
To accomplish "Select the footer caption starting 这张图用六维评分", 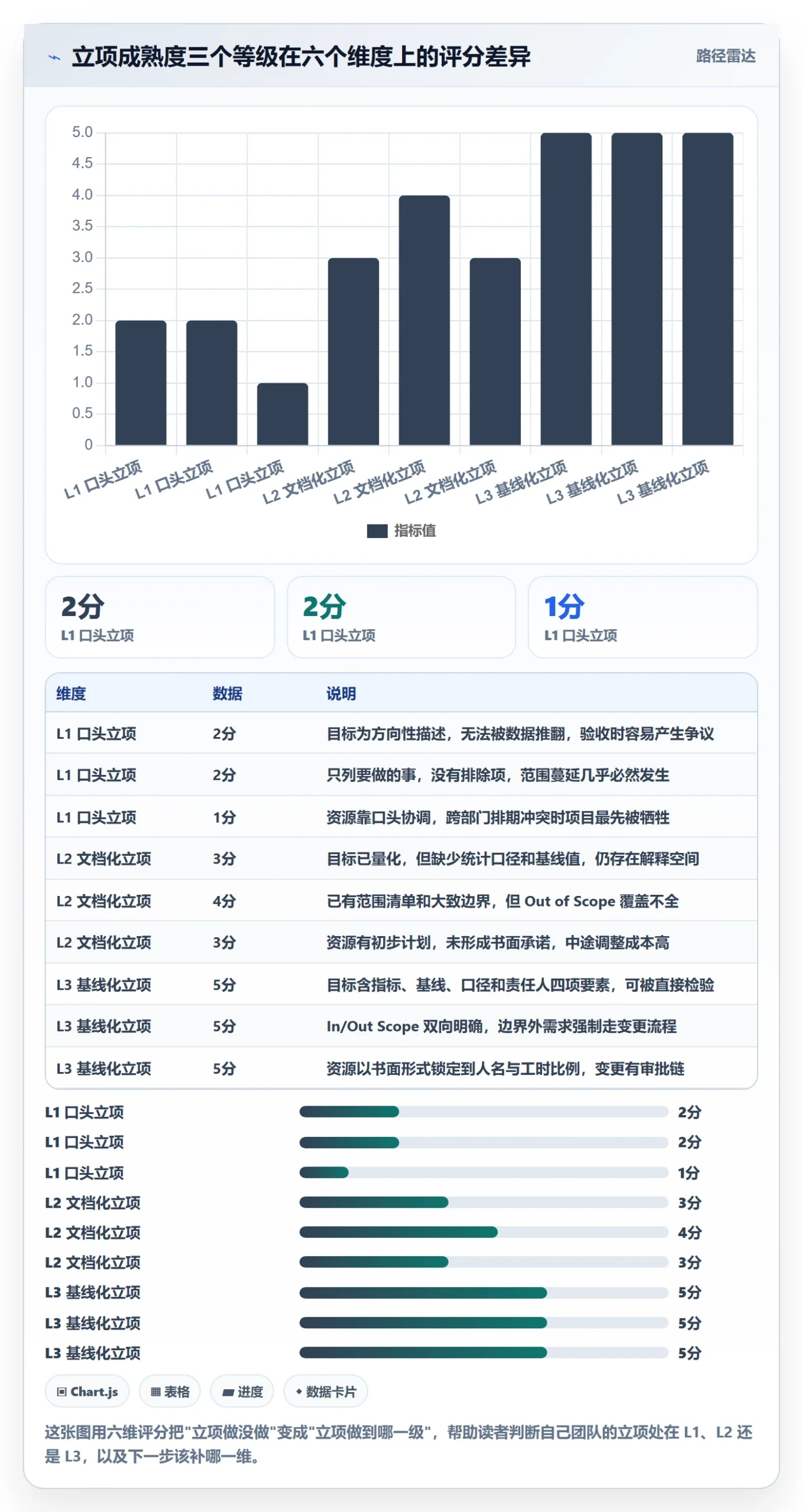I will point(399,1444).
